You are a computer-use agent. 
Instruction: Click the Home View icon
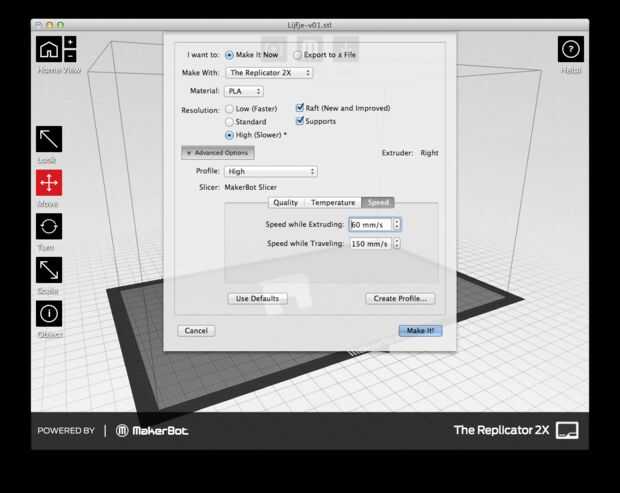[x=49, y=49]
